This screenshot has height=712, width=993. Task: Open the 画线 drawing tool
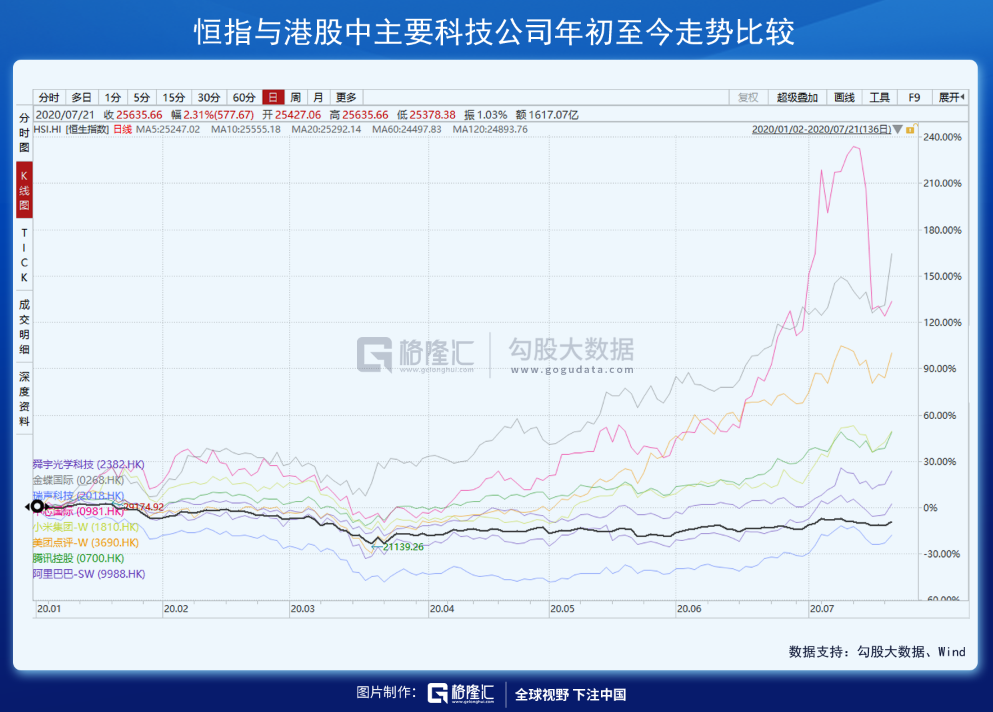pos(844,97)
